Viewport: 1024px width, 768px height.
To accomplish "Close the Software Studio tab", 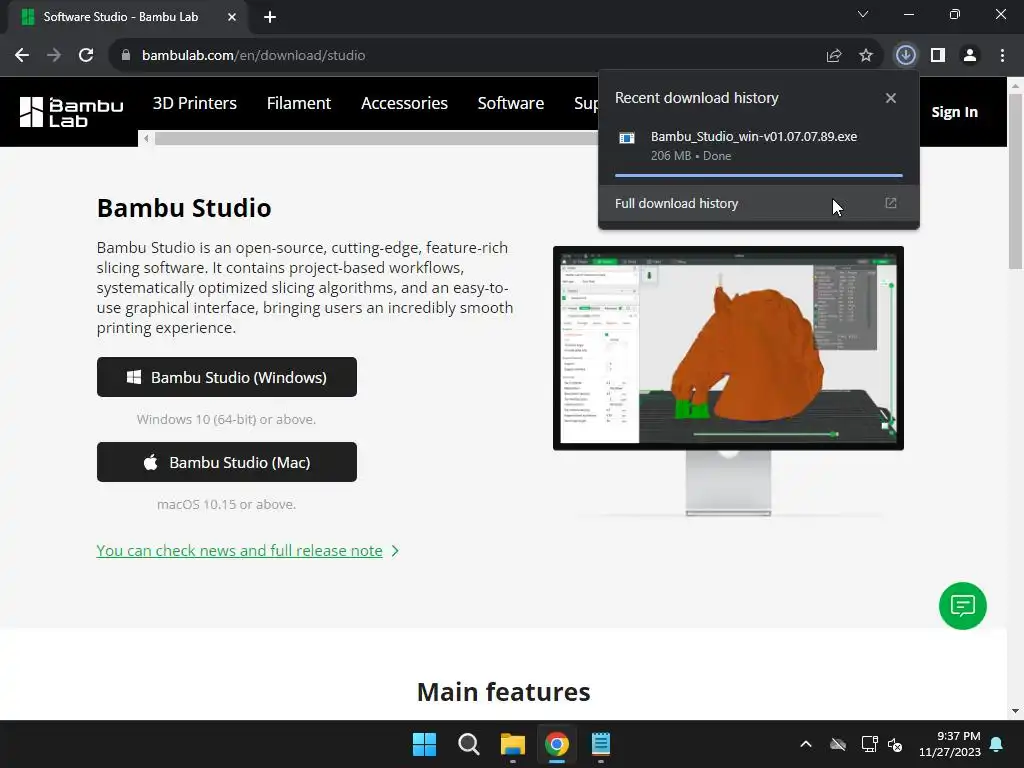I will (232, 17).
